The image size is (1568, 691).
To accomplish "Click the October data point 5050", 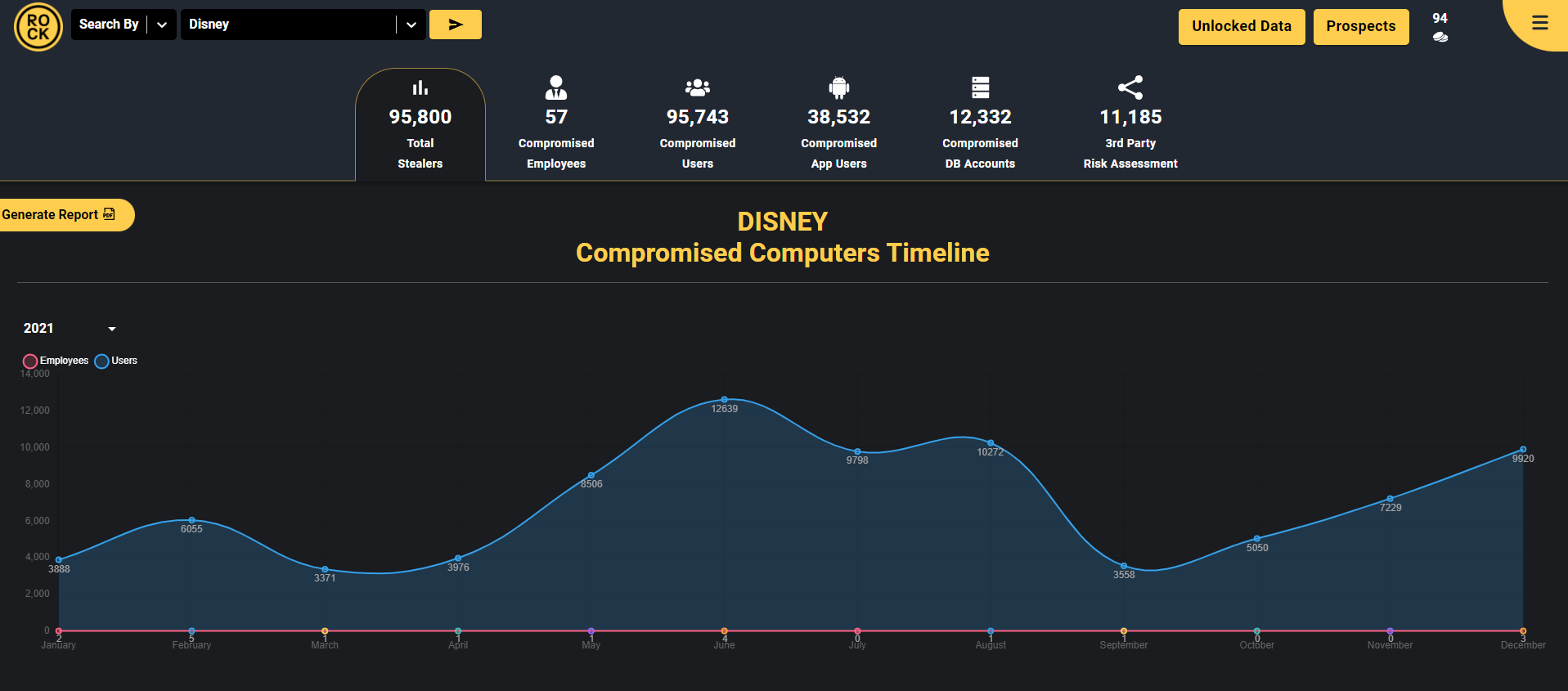I will click(x=1257, y=539).
